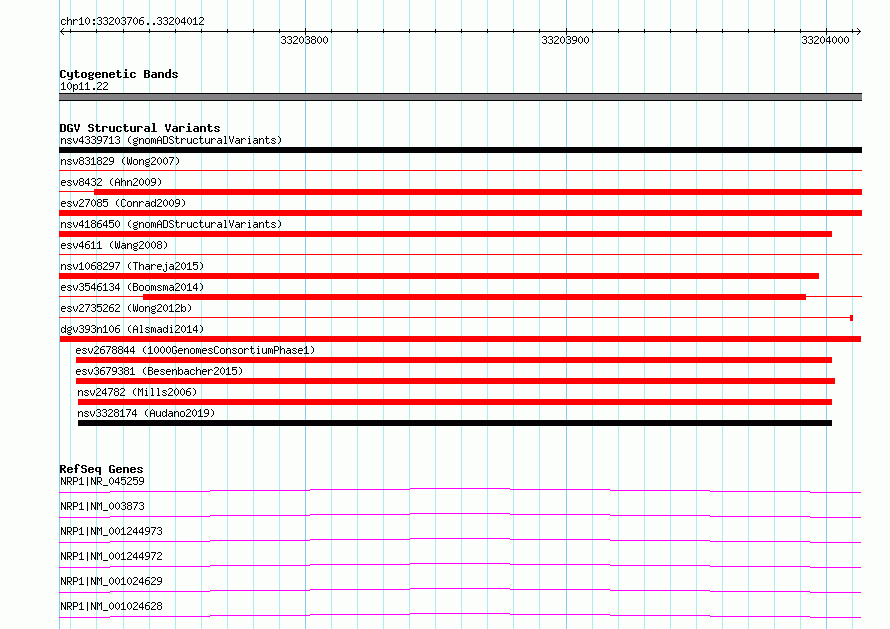Click the chr10:33203706..33204012 region label

132,21
